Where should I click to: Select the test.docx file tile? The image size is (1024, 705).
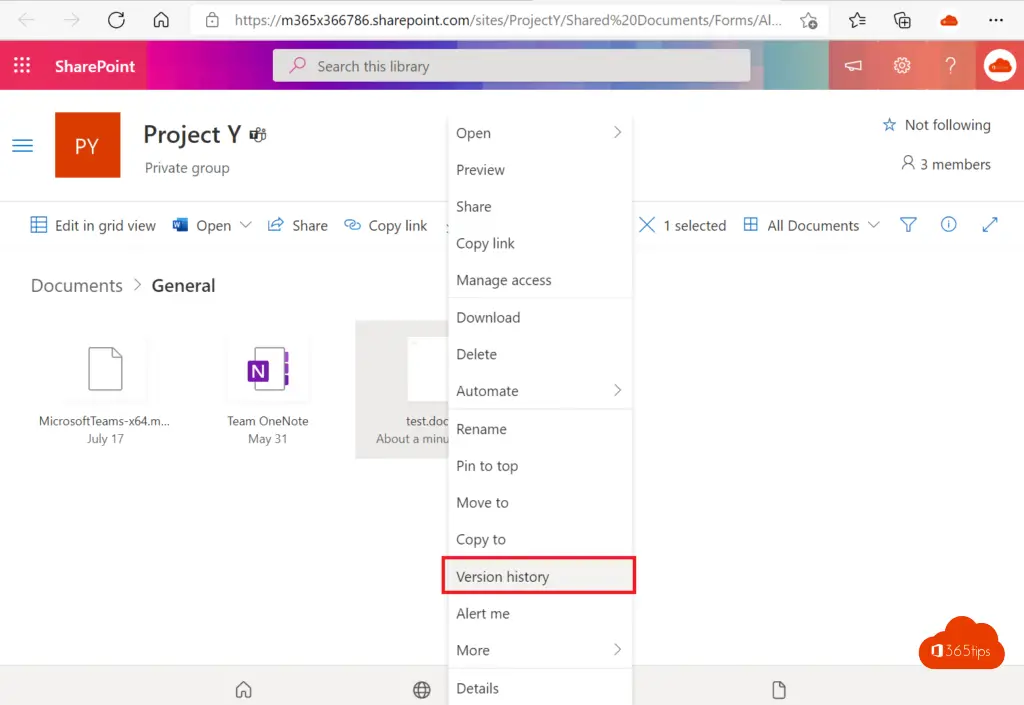(402, 389)
